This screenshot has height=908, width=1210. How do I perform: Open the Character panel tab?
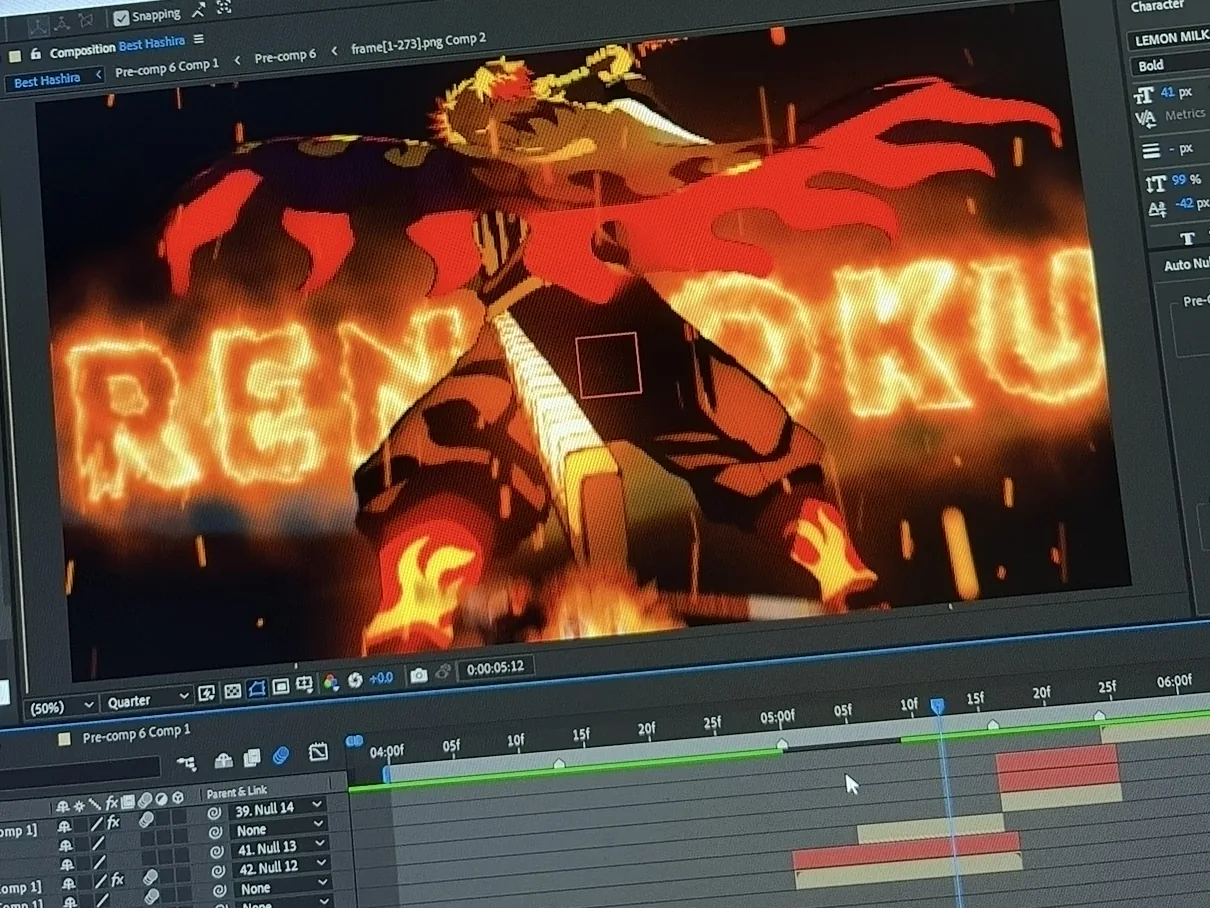(x=1157, y=7)
